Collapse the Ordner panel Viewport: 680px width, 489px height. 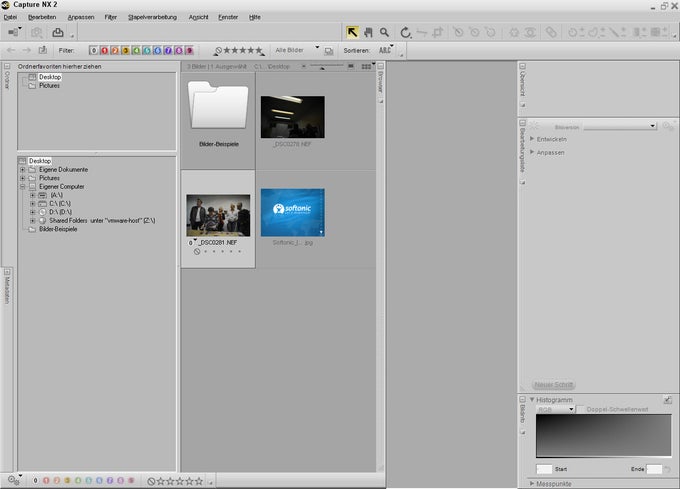point(7,66)
